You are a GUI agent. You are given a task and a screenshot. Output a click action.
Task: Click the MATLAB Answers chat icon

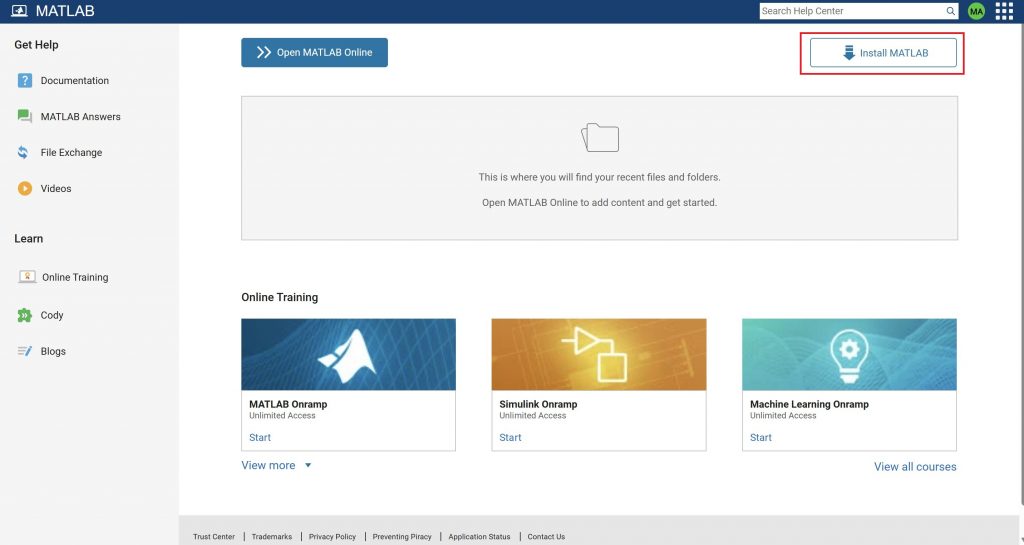tap(25, 116)
